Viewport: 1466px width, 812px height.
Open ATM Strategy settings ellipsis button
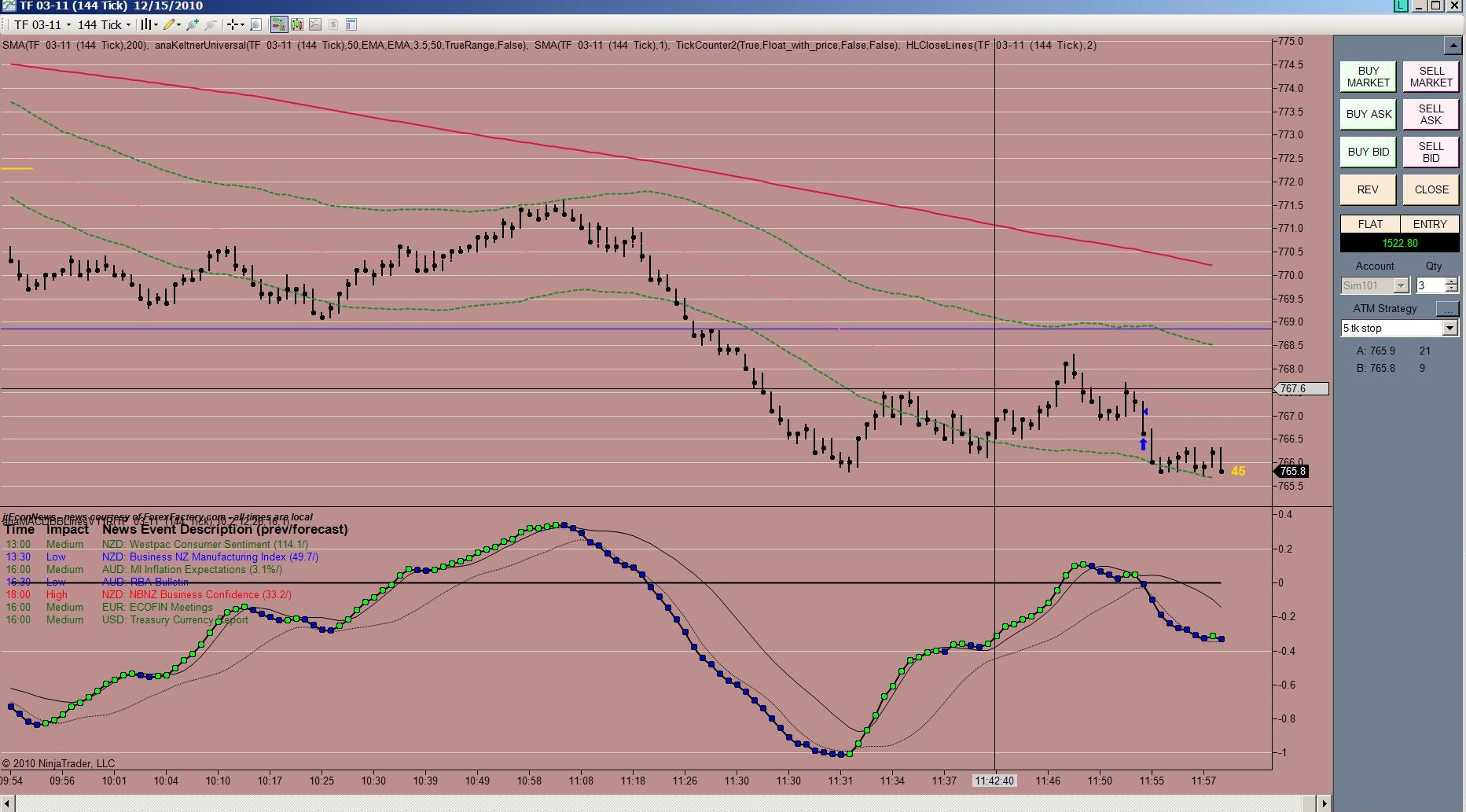click(1447, 308)
